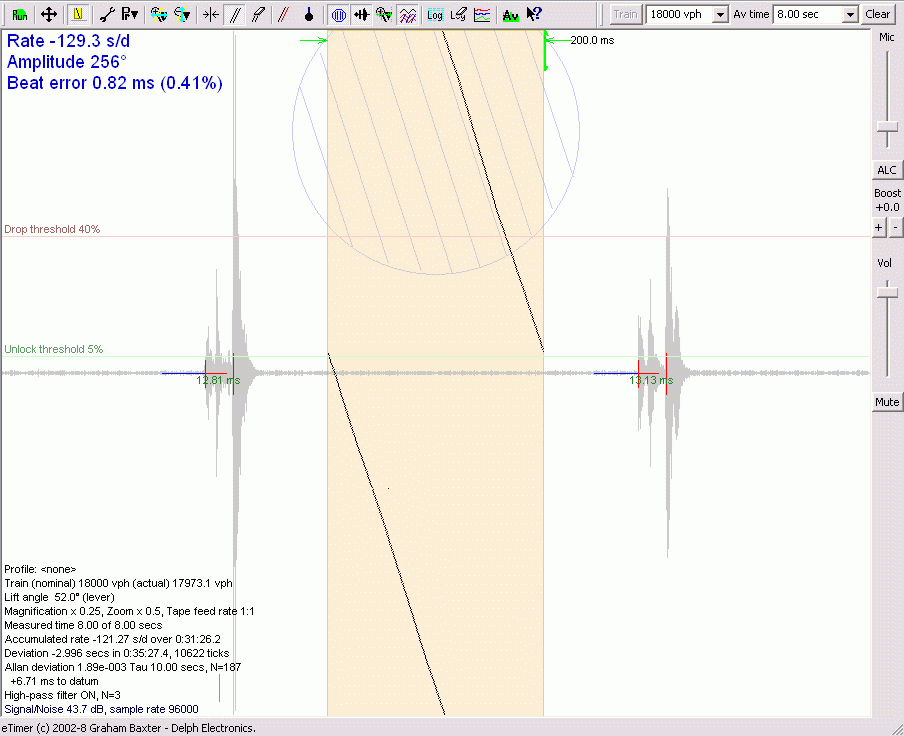Image resolution: width=904 pixels, height=736 pixels.
Task: Click the black pendulum icon
Action: [x=309, y=15]
